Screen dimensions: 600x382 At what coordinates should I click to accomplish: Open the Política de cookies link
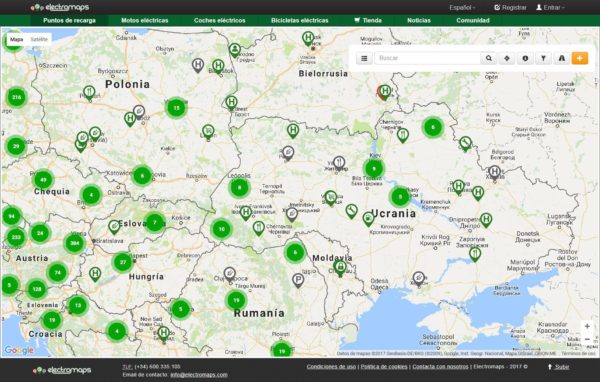[384, 367]
